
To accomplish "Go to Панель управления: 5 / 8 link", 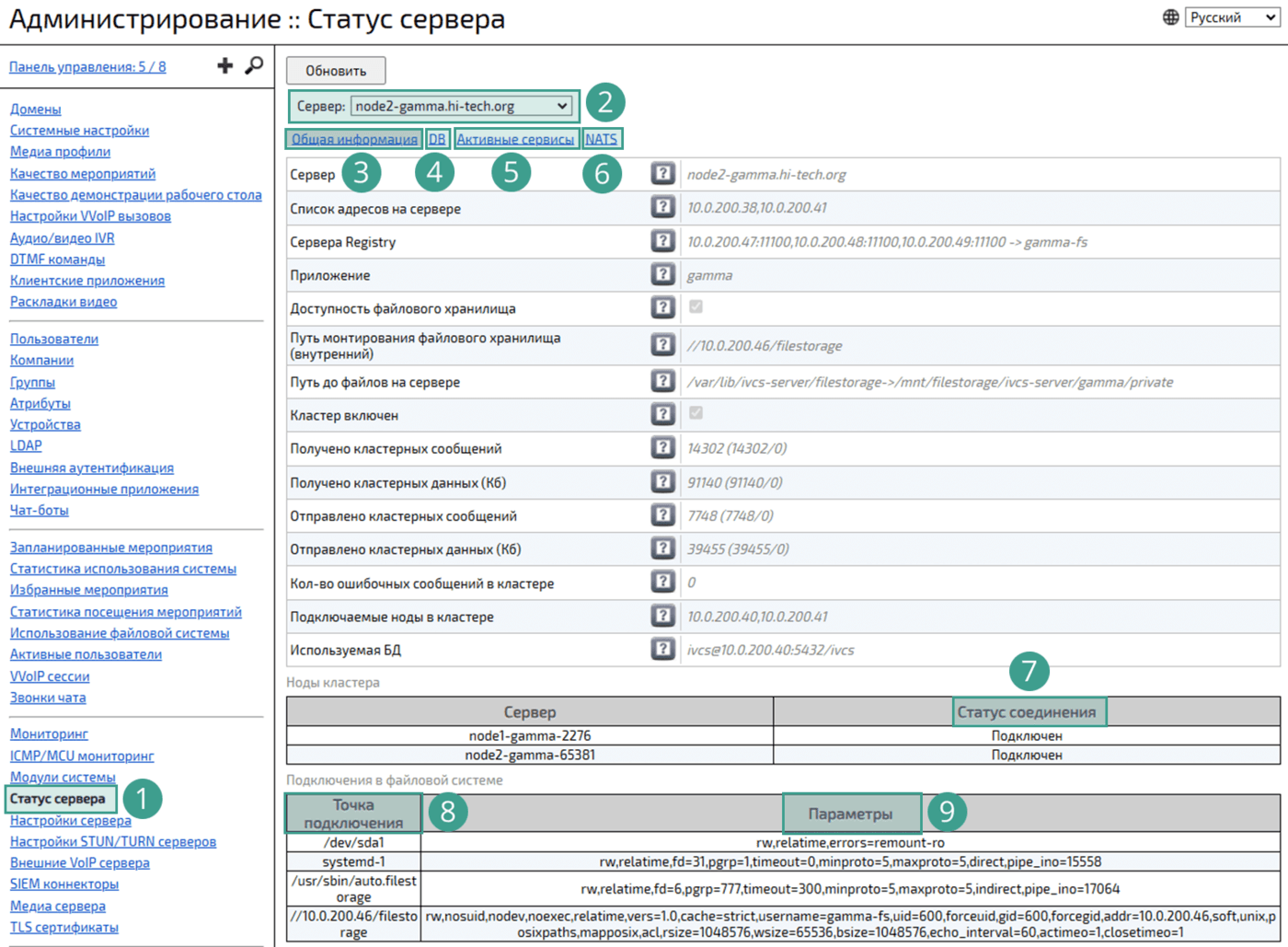I will [87, 66].
